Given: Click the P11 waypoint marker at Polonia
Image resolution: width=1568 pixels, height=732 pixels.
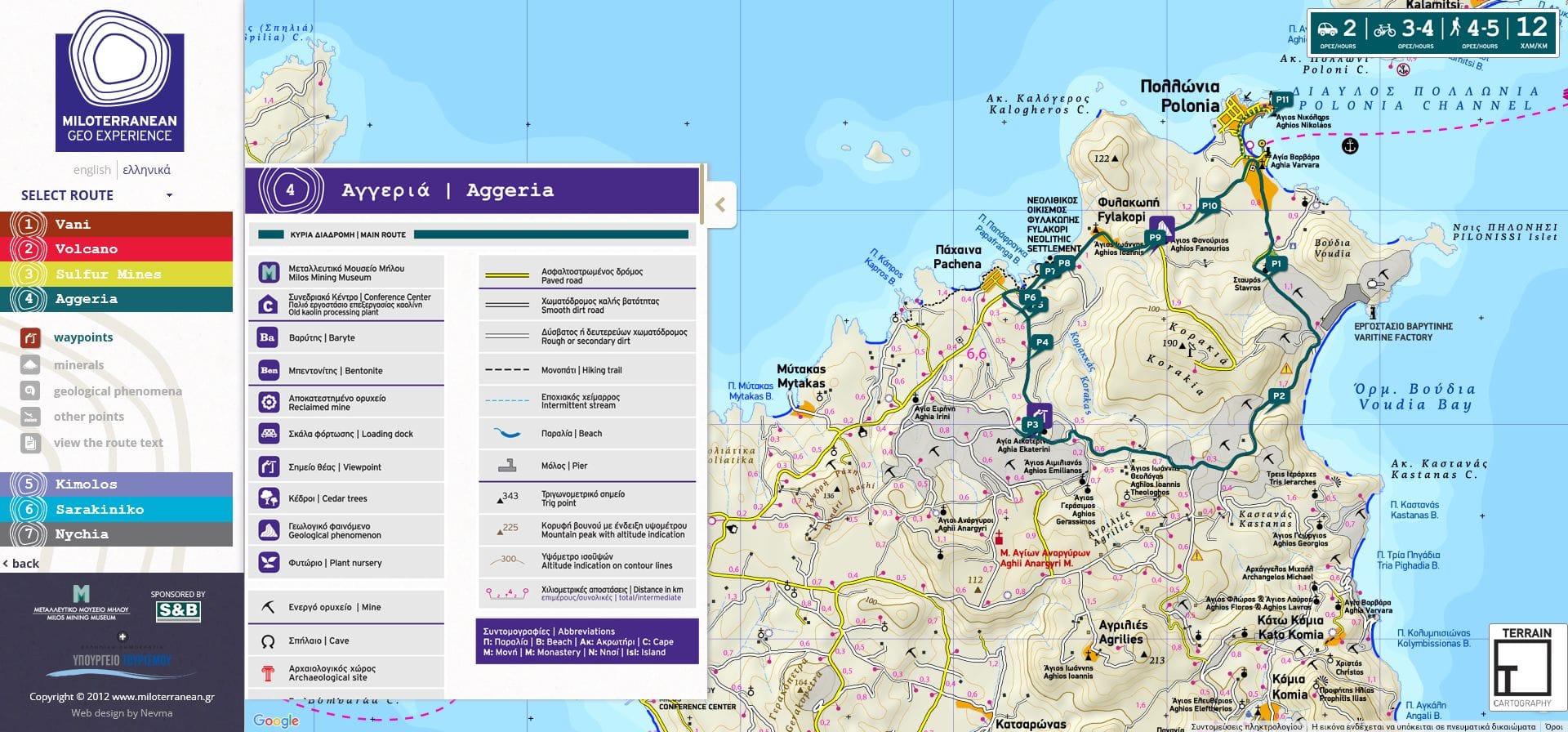Looking at the screenshot, I should (1282, 100).
